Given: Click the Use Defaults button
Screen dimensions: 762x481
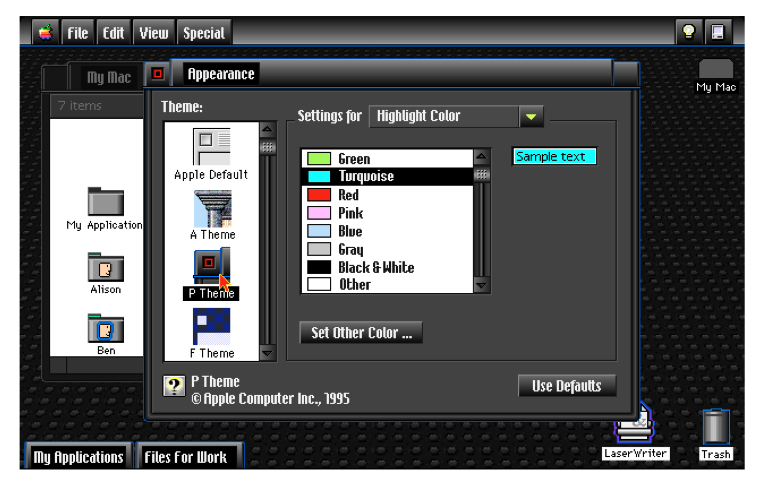Looking at the screenshot, I should coord(567,386).
